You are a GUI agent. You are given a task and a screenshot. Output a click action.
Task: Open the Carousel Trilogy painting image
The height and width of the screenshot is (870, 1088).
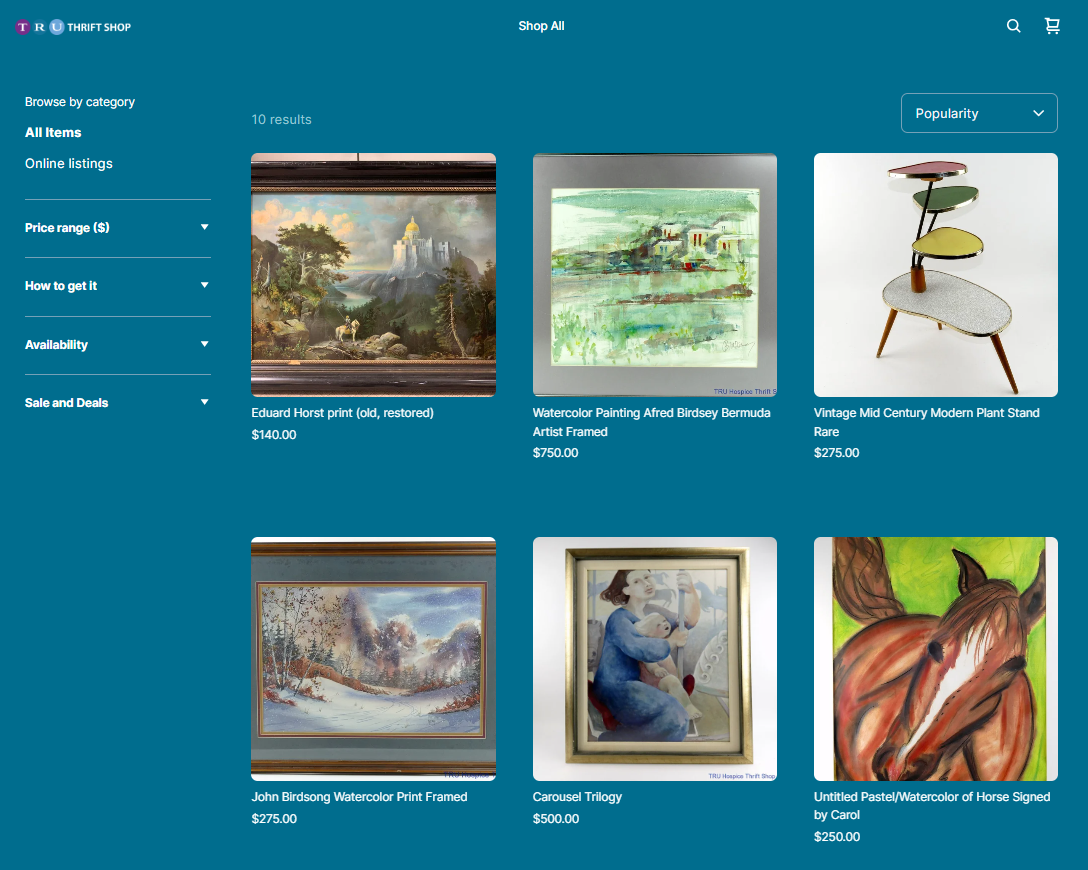click(654, 658)
